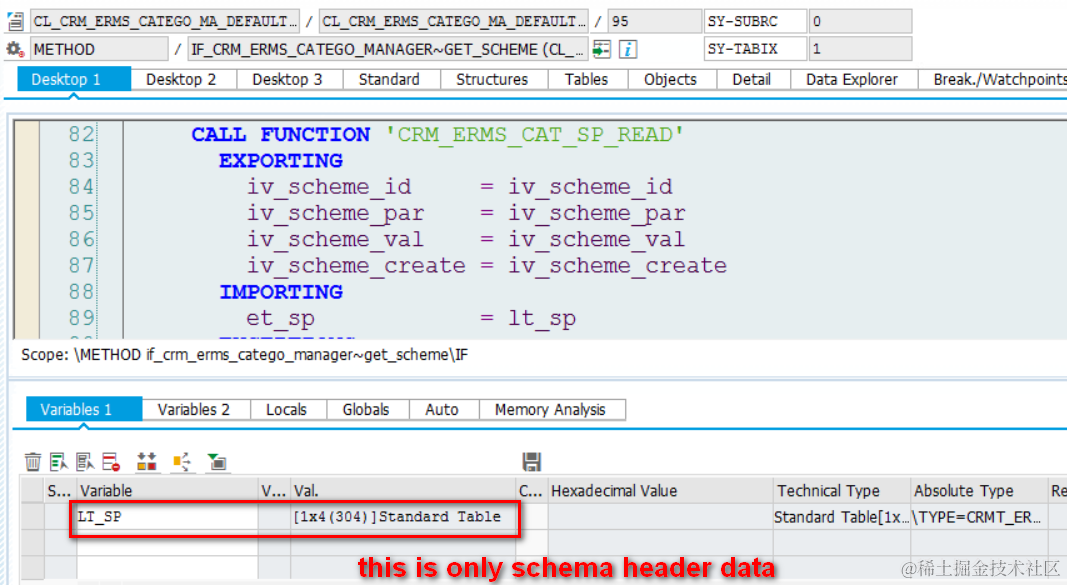Screen dimensions: 1067x585
Task: Click lt_sp variable on line 89
Action: click(542, 318)
